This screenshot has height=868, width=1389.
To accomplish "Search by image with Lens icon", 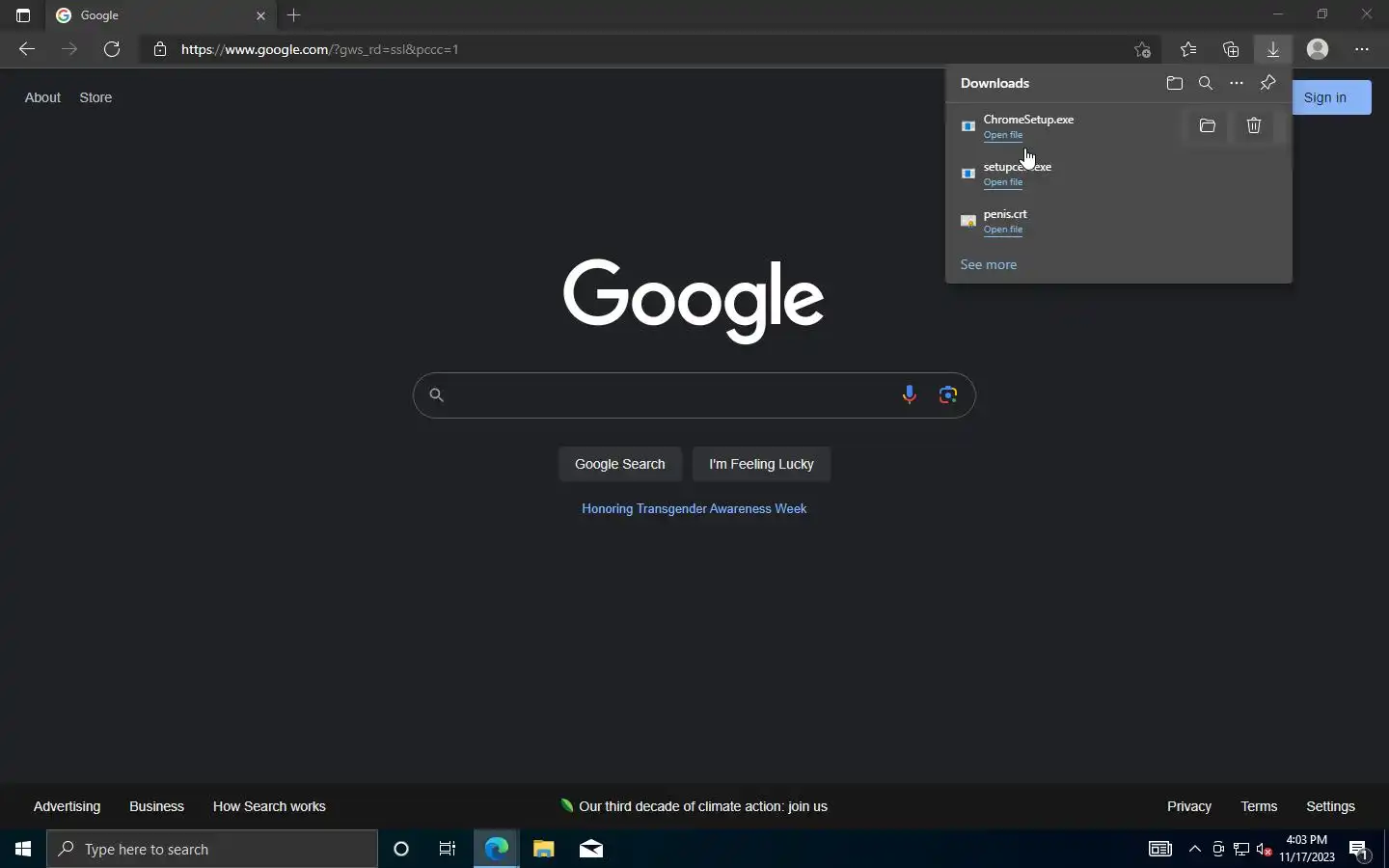I will coord(948,394).
